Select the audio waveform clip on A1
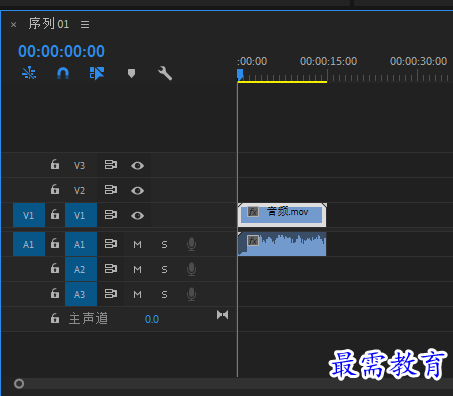Image resolution: width=453 pixels, height=396 pixels. tap(282, 244)
